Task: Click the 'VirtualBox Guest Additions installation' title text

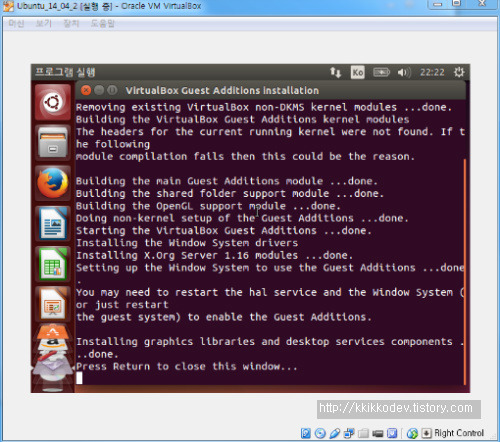Action: coord(222,90)
